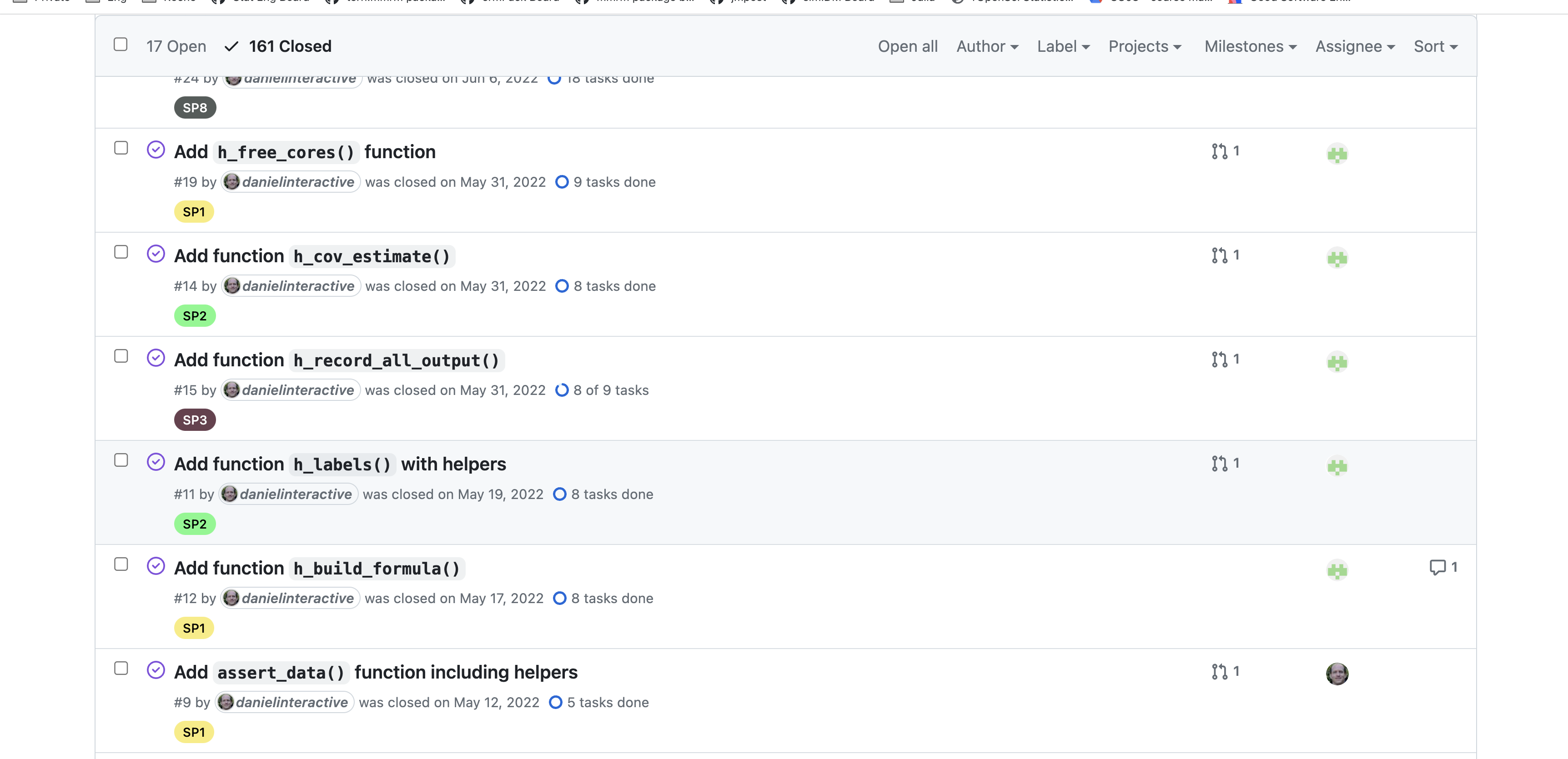Viewport: 1568px width, 759px height.
Task: Check the h_free_cores() issue checkbox
Action: tap(121, 149)
